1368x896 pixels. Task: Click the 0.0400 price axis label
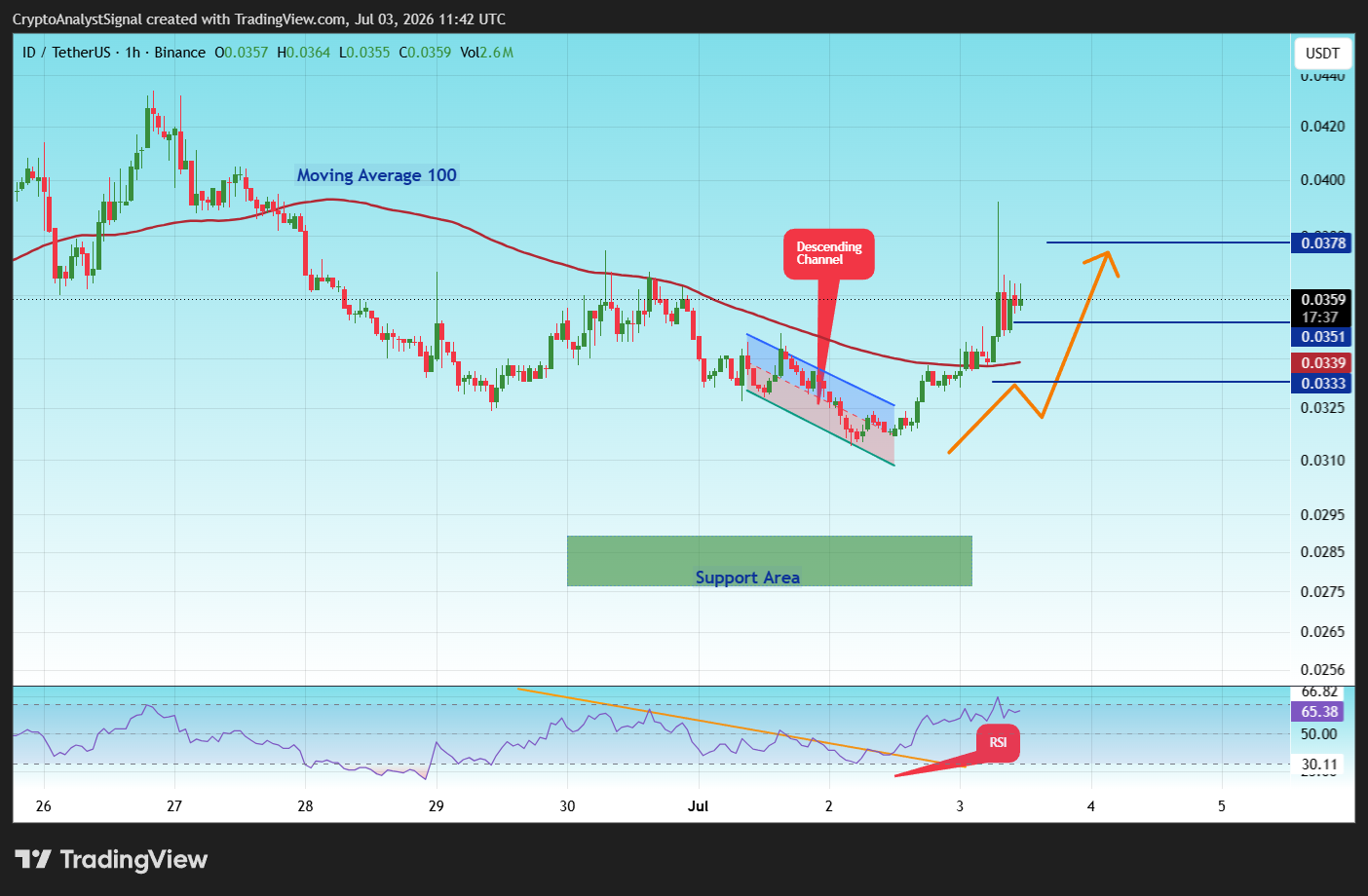[x=1322, y=180]
